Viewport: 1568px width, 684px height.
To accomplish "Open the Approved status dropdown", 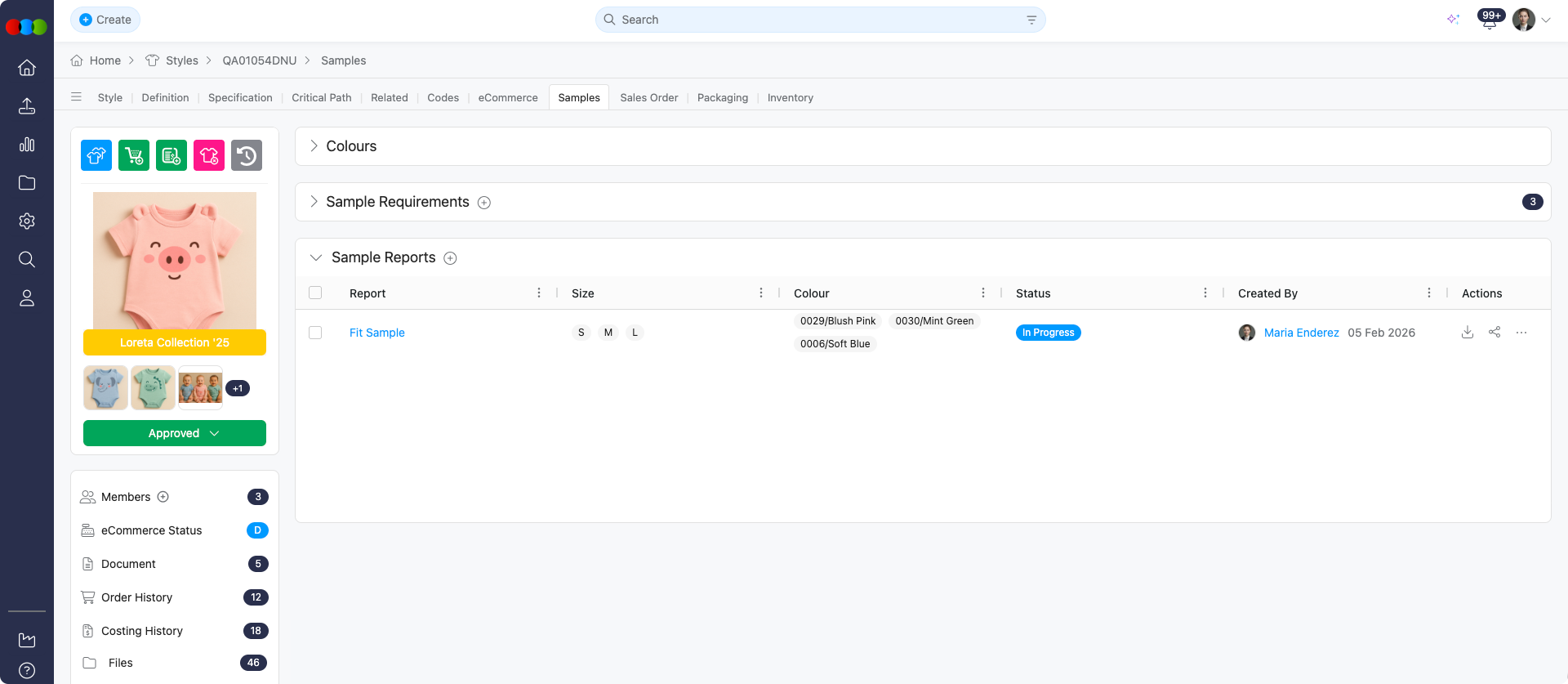I will [175, 433].
